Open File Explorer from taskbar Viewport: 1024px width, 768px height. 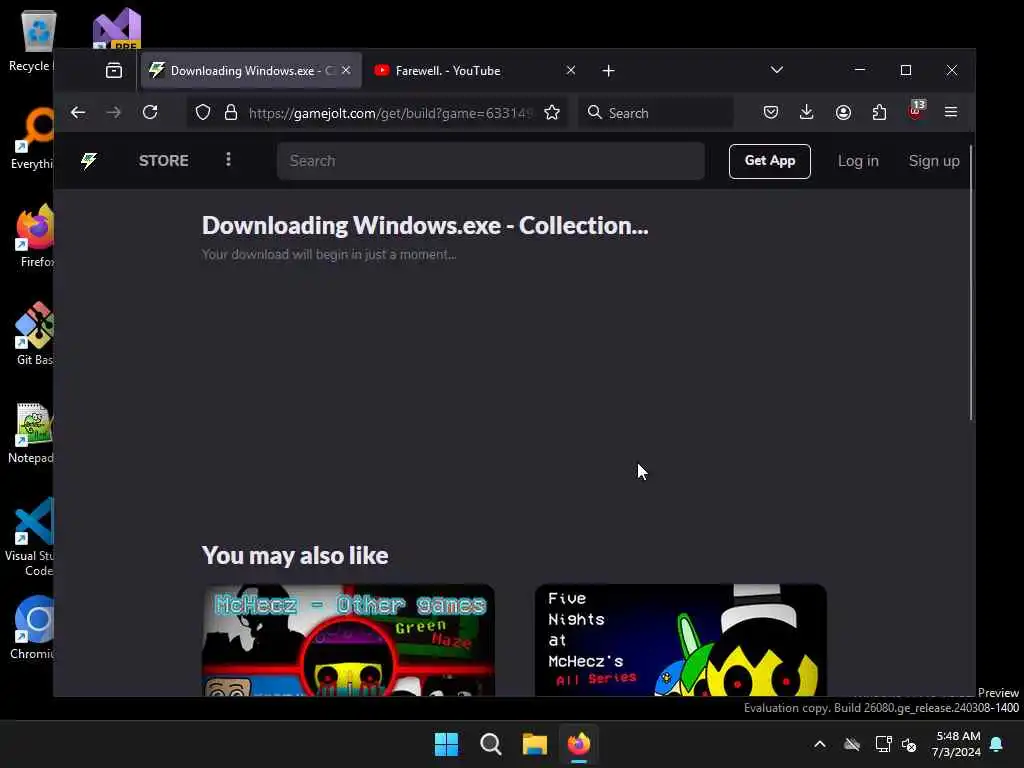(534, 744)
